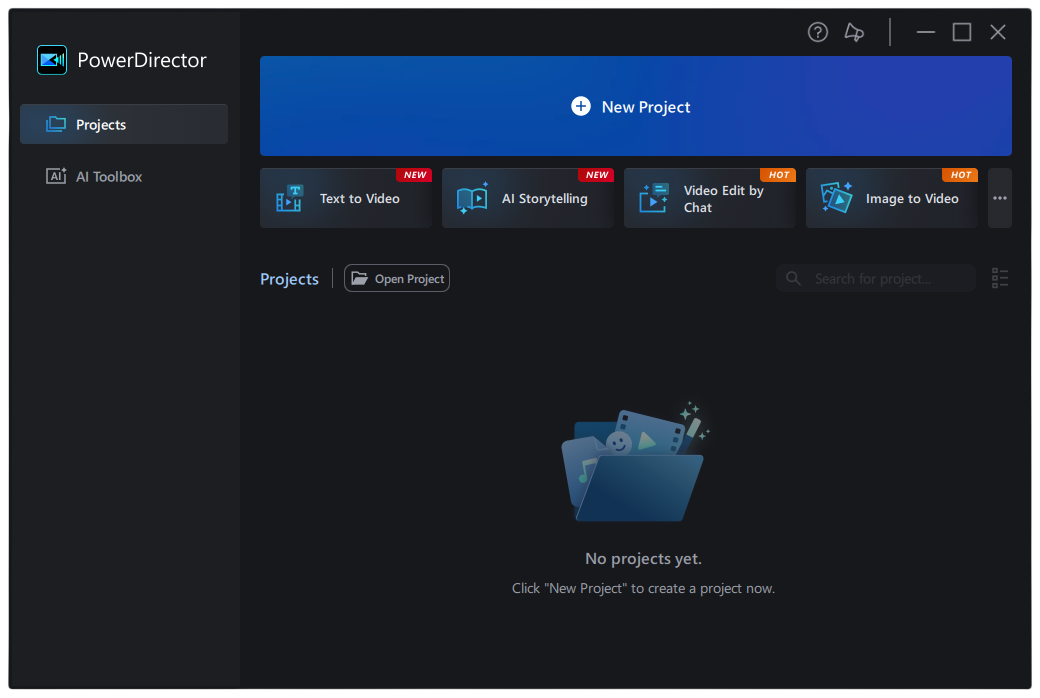Viewport: 1040px width, 698px height.
Task: Click the plus icon in New Project
Action: coord(580,106)
